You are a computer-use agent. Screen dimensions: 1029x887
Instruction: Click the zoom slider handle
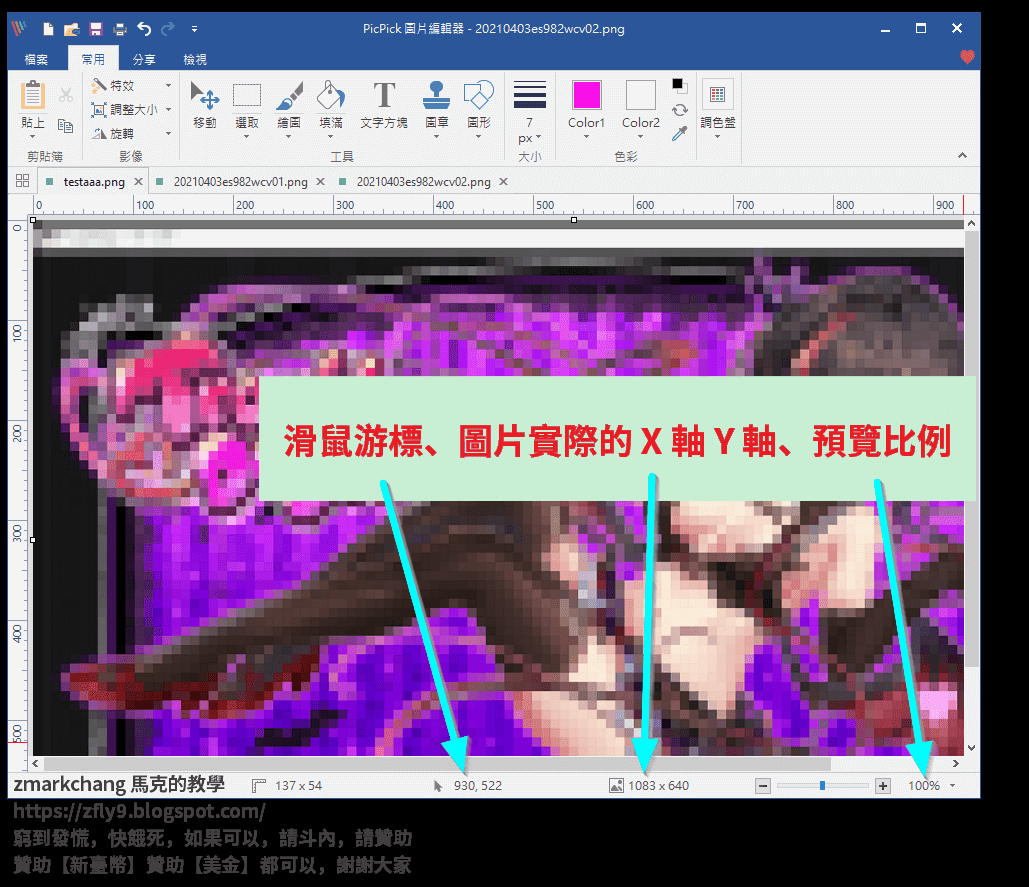[822, 785]
